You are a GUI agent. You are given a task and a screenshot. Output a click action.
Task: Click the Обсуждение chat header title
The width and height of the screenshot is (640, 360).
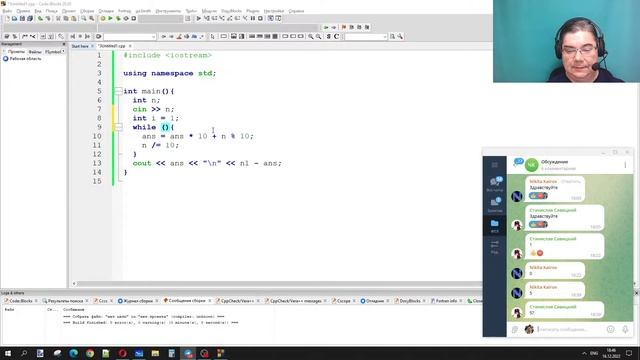554,162
